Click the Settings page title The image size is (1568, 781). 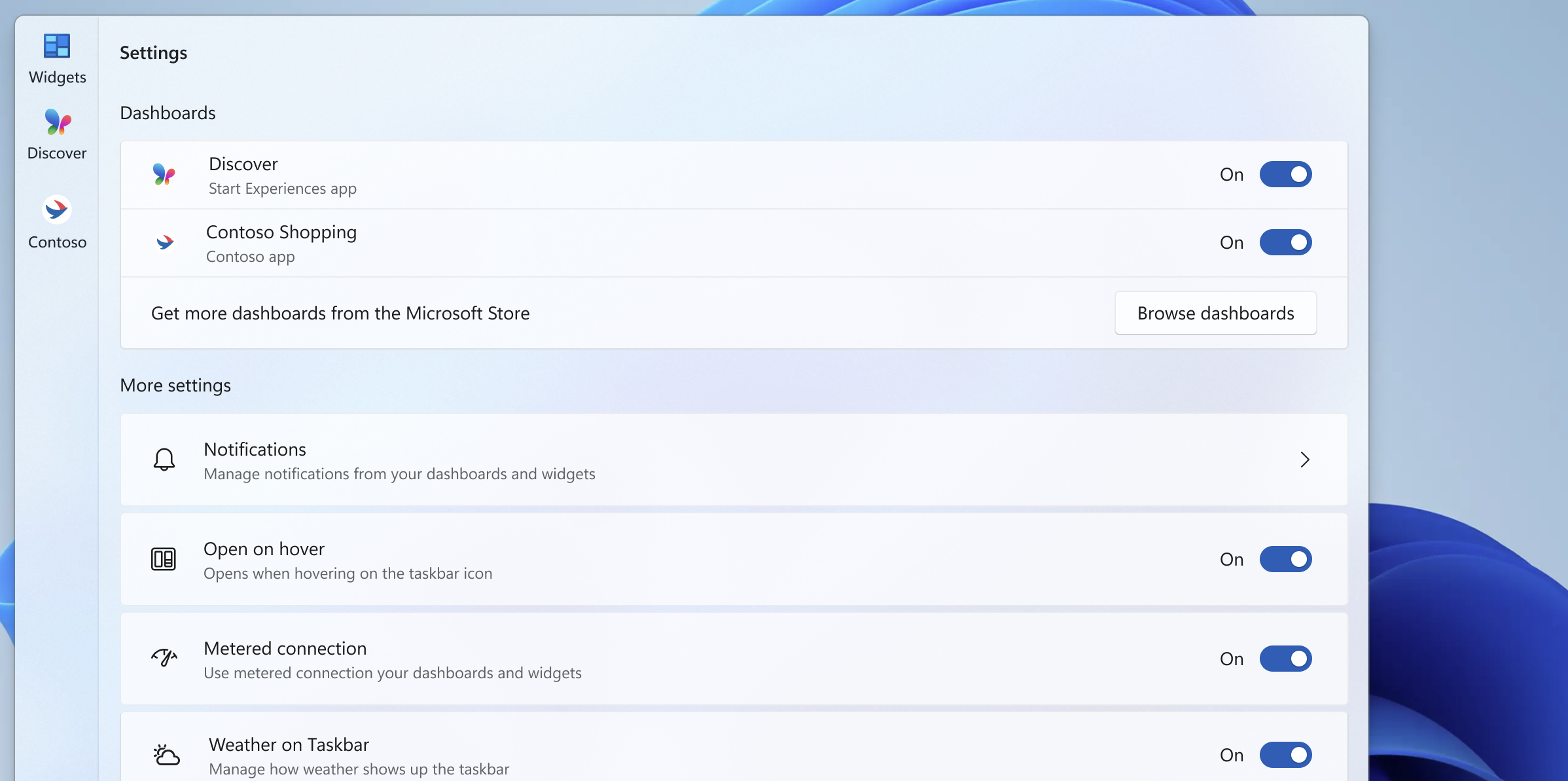click(153, 52)
